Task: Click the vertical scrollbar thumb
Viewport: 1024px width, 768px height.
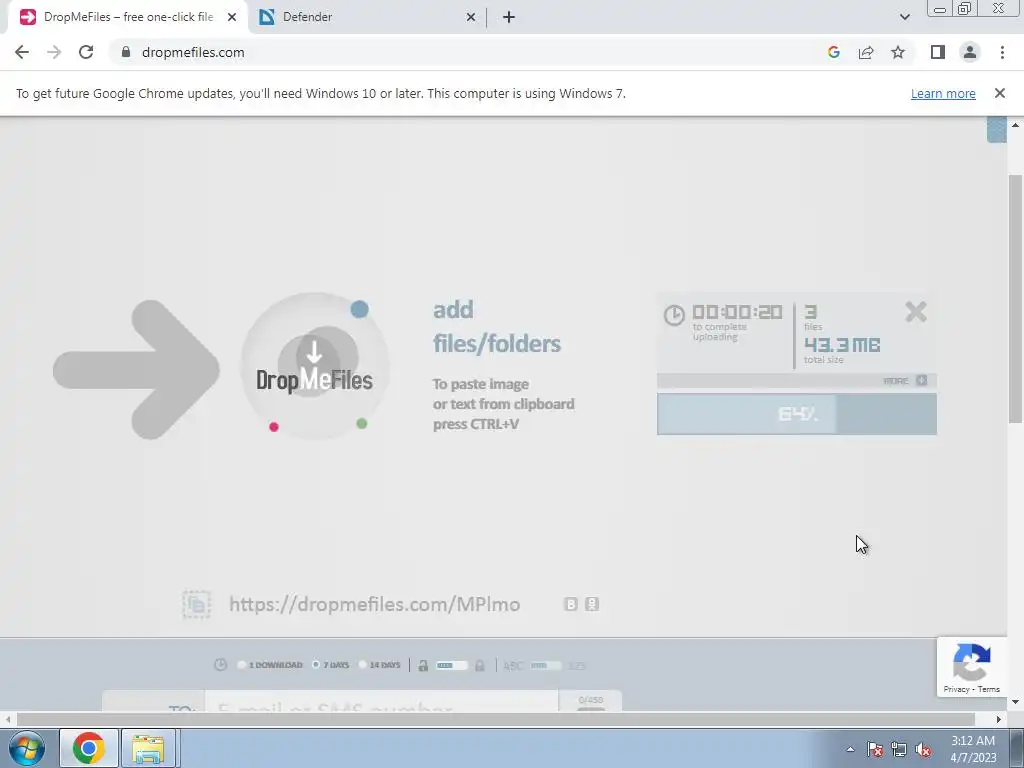Action: (1016, 298)
